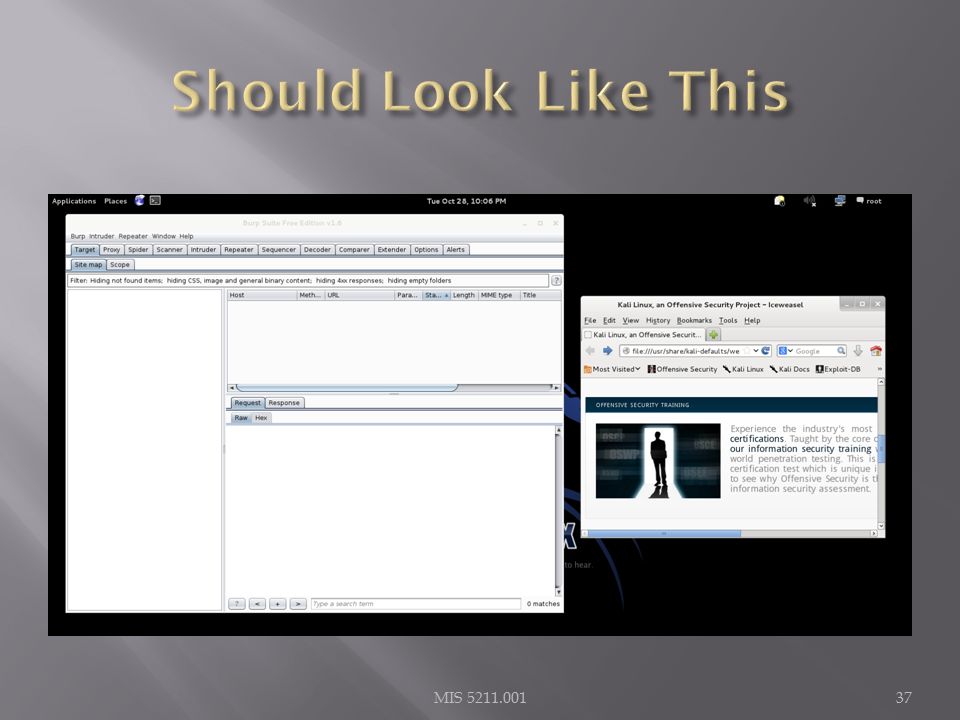Click the Google search magnifier icon
960x720 pixels.
point(841,351)
